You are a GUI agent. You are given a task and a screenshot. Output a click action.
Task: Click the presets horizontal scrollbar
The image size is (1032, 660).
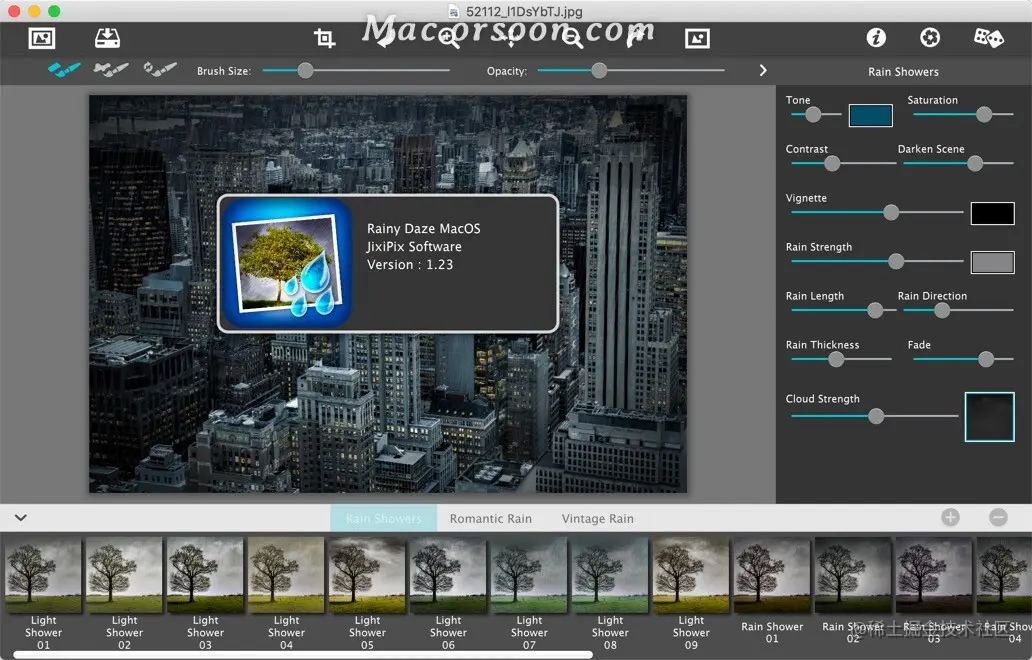pyautogui.click(x=303, y=655)
